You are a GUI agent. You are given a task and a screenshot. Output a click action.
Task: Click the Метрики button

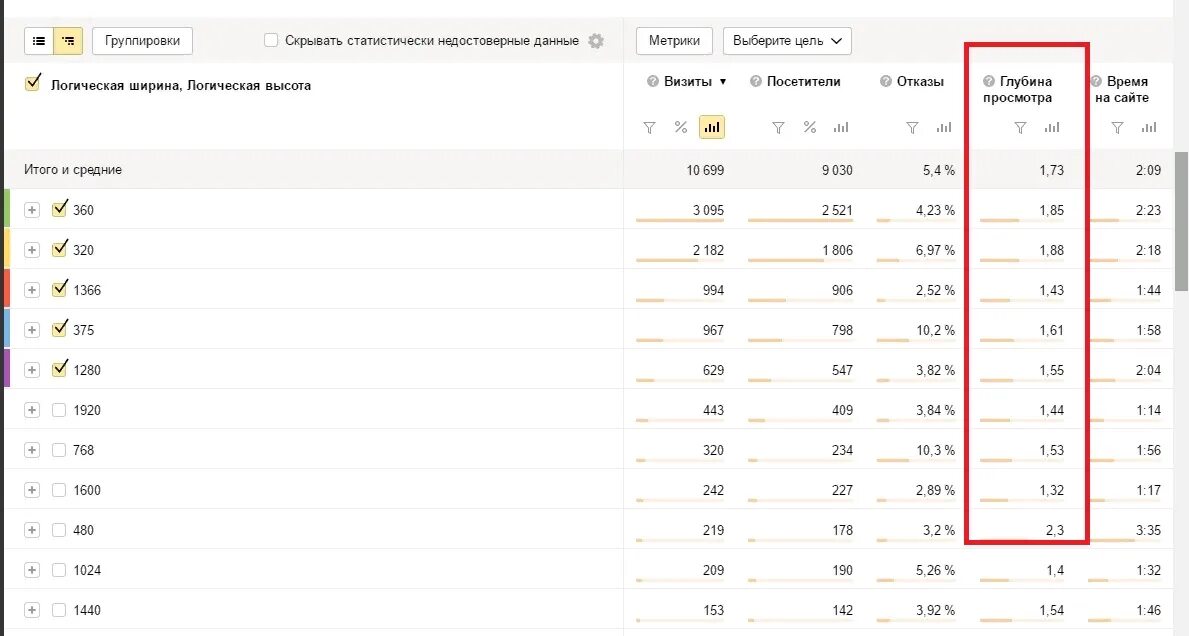(674, 41)
